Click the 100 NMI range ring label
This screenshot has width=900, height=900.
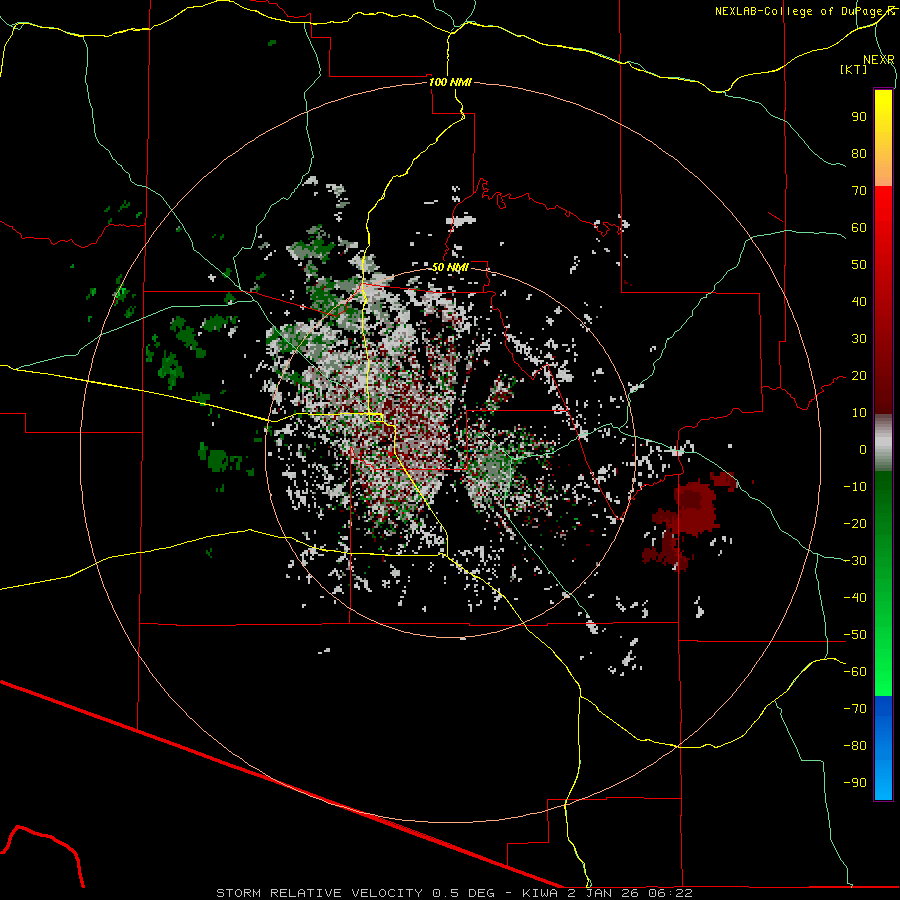point(450,82)
